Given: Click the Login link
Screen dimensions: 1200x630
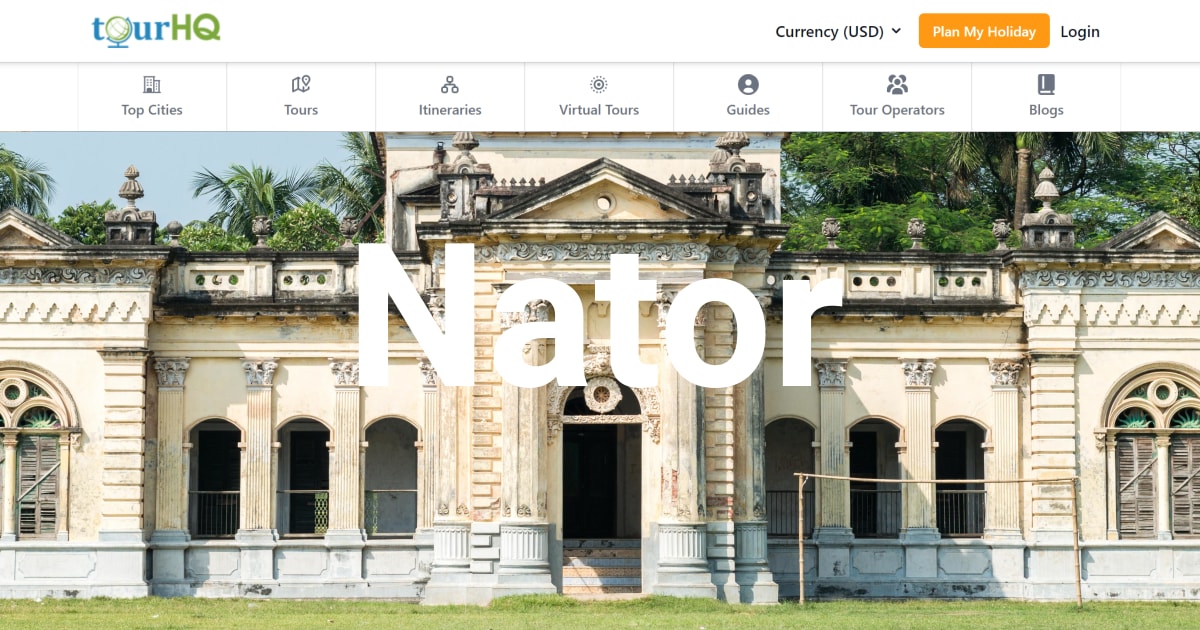Looking at the screenshot, I should point(1080,31).
